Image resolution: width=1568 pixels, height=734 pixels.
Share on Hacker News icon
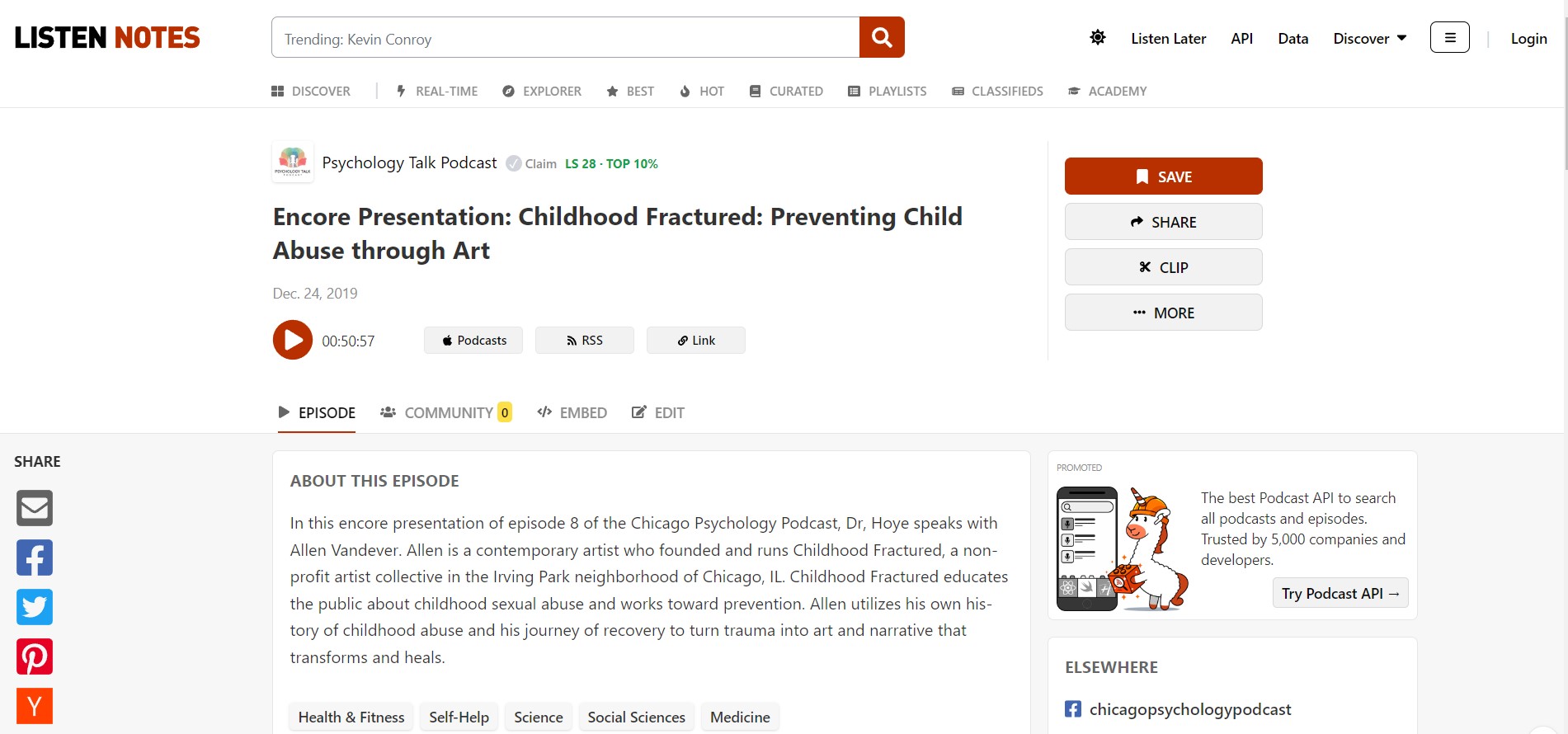pos(35,706)
